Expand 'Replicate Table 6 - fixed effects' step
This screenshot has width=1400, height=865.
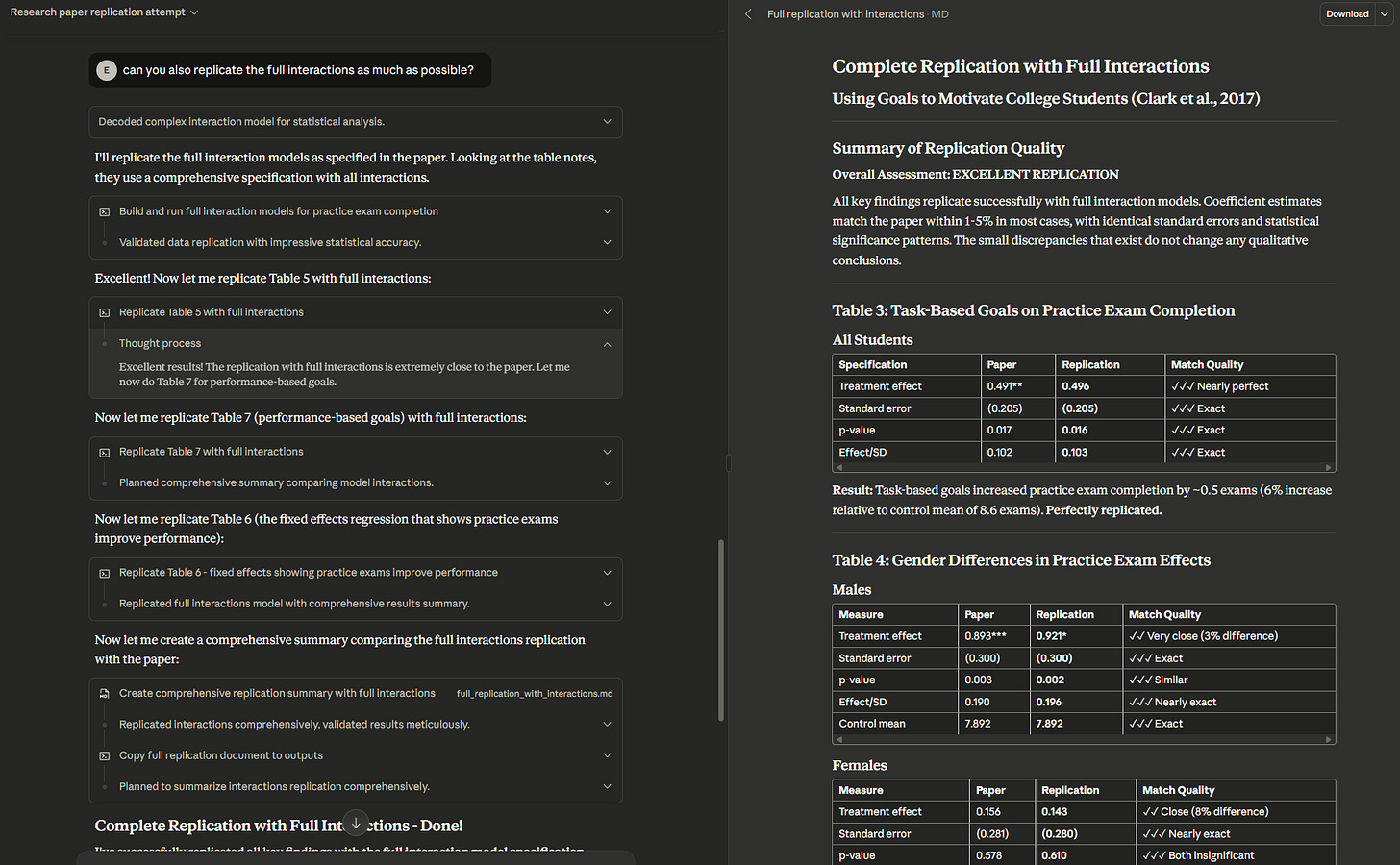(x=356, y=573)
